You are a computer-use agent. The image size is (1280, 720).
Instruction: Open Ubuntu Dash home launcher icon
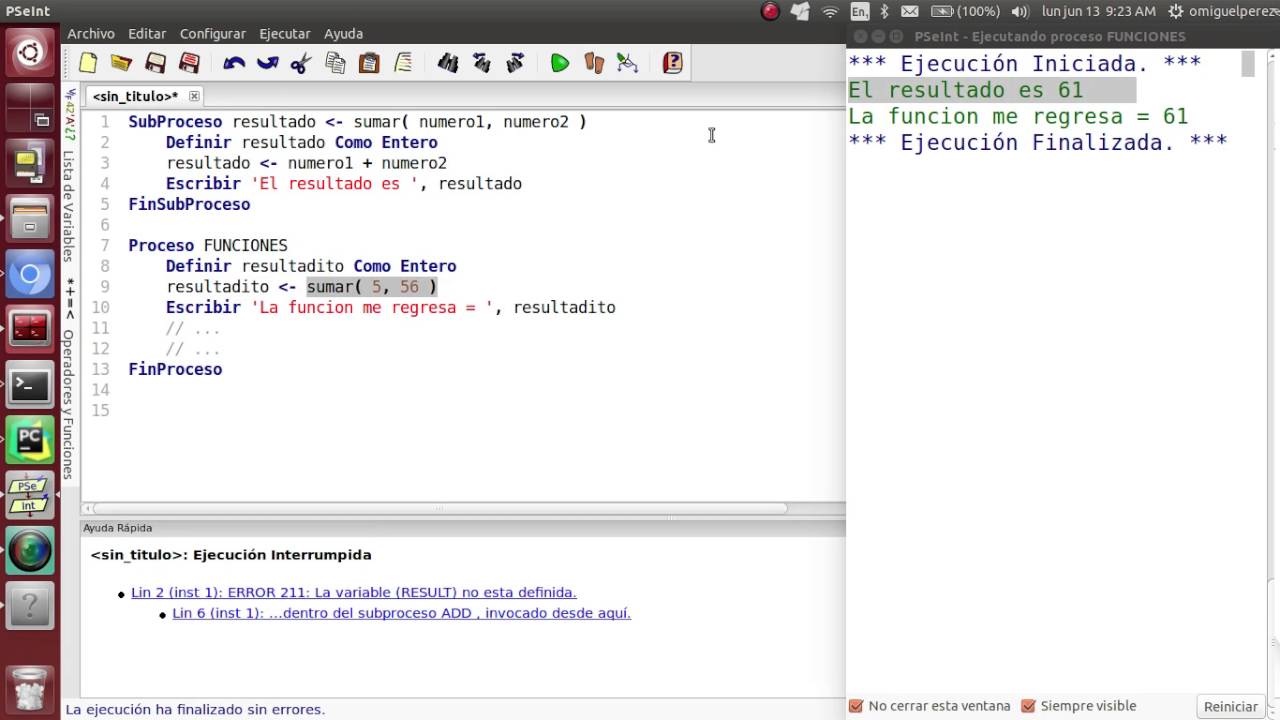tap(30, 52)
